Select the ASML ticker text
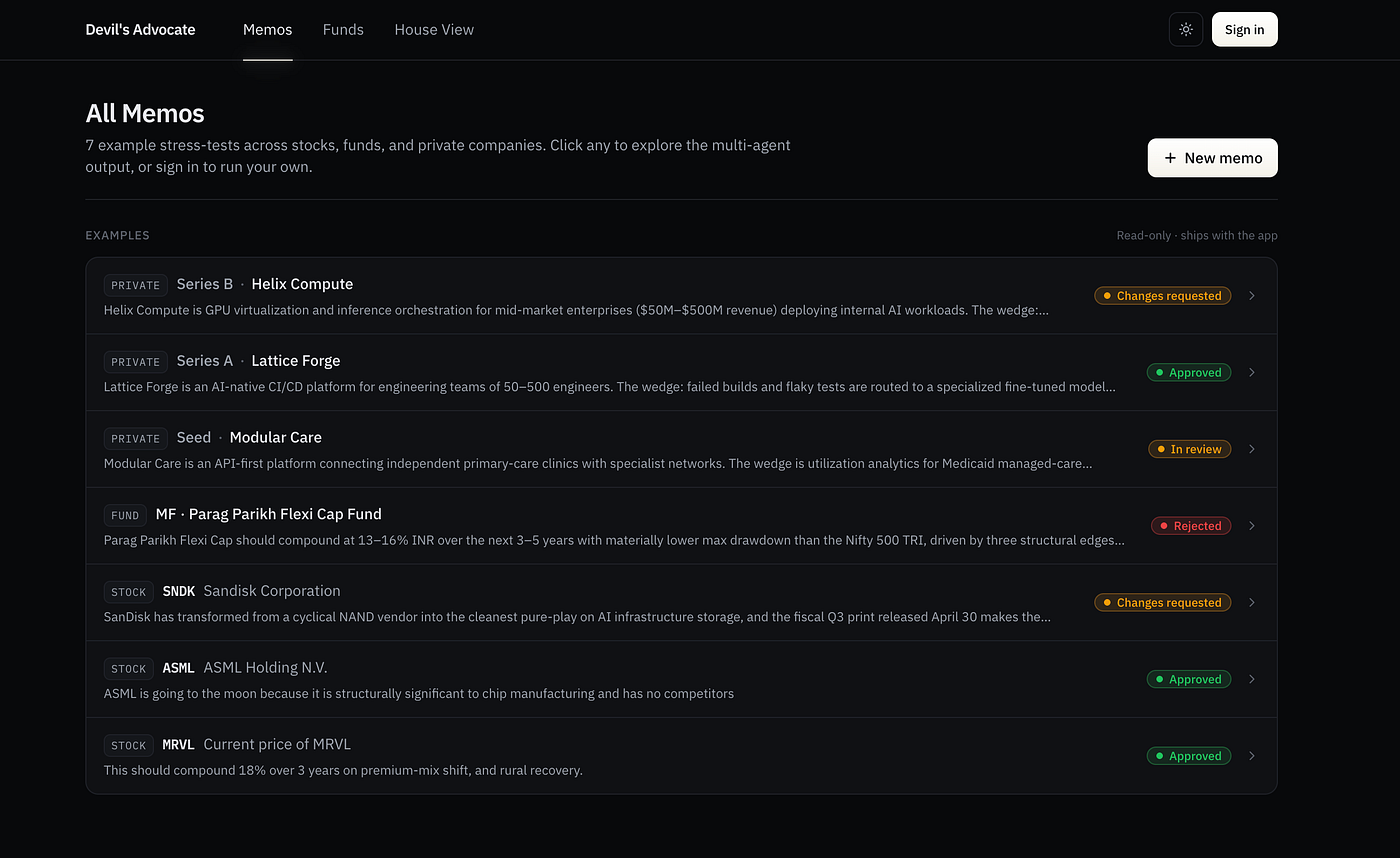Screen dimensions: 1400x858 tap(179, 668)
